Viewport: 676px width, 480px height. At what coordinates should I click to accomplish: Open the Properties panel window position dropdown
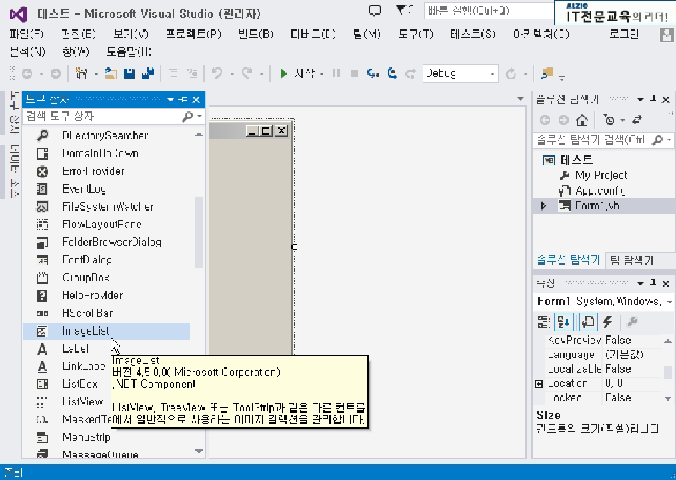641,283
